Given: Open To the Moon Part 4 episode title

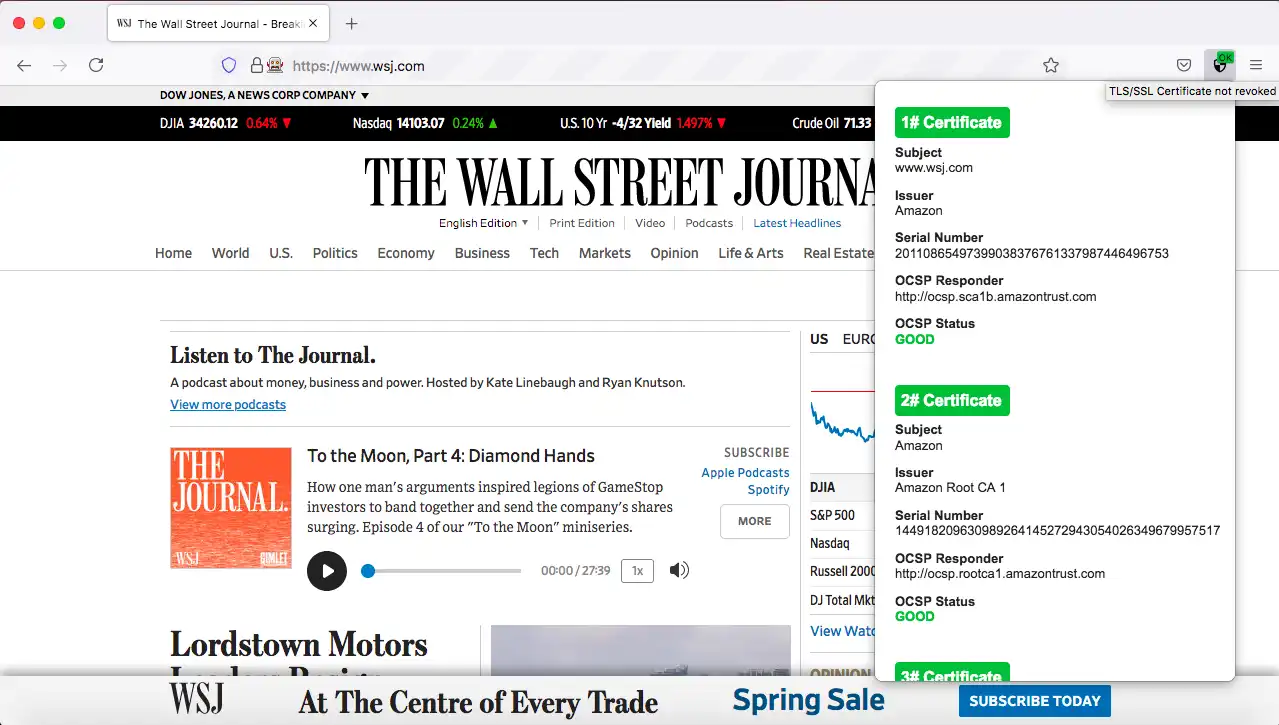Looking at the screenshot, I should pyautogui.click(x=451, y=456).
